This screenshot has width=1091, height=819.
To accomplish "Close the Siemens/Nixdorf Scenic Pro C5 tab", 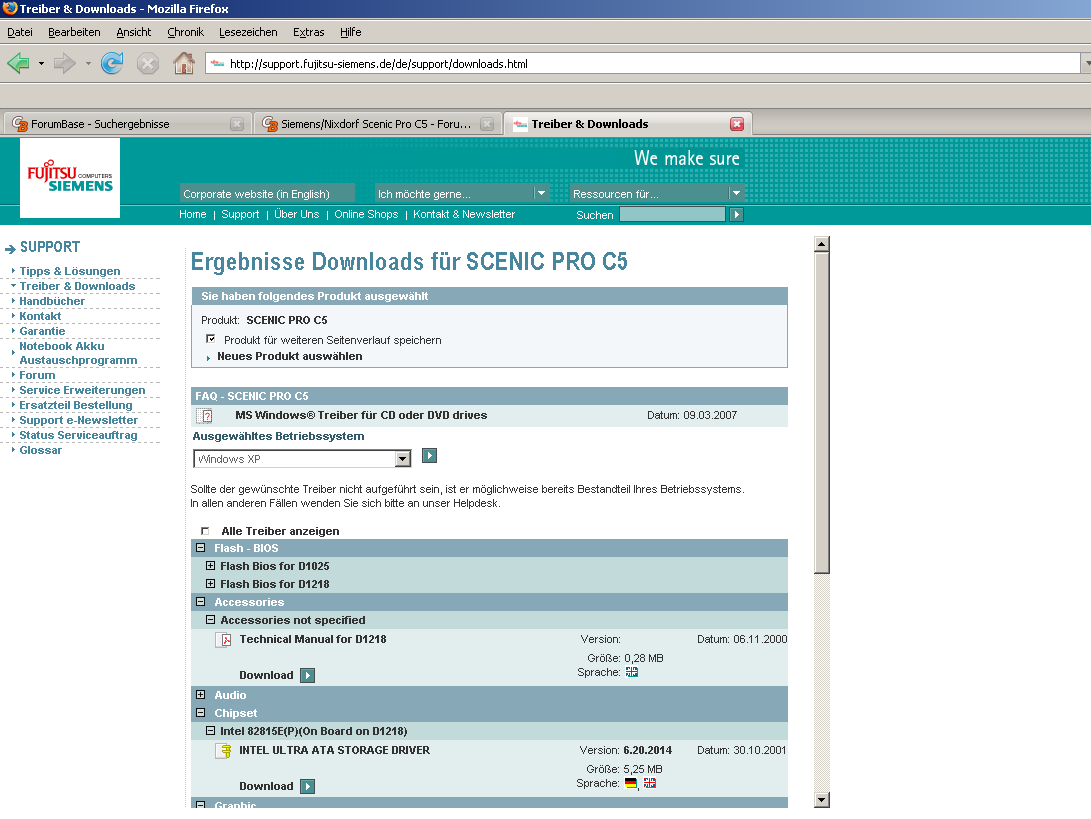I will coord(487,124).
